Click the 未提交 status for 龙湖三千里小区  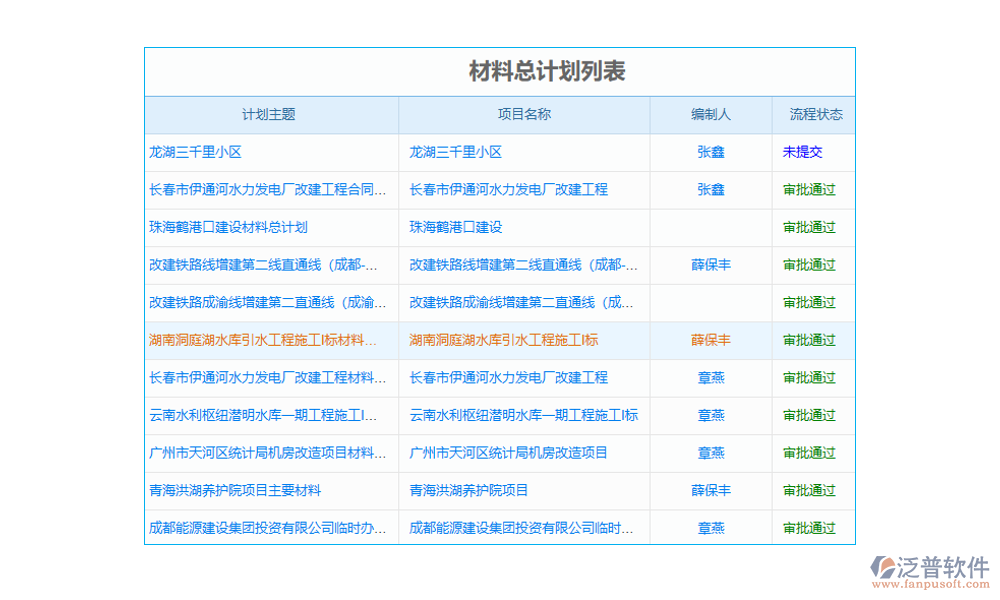click(x=810, y=152)
